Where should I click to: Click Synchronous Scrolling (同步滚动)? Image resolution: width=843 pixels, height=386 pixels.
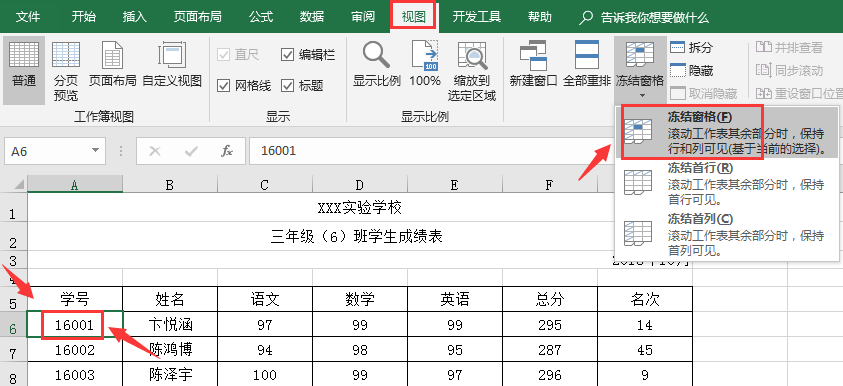pos(789,70)
